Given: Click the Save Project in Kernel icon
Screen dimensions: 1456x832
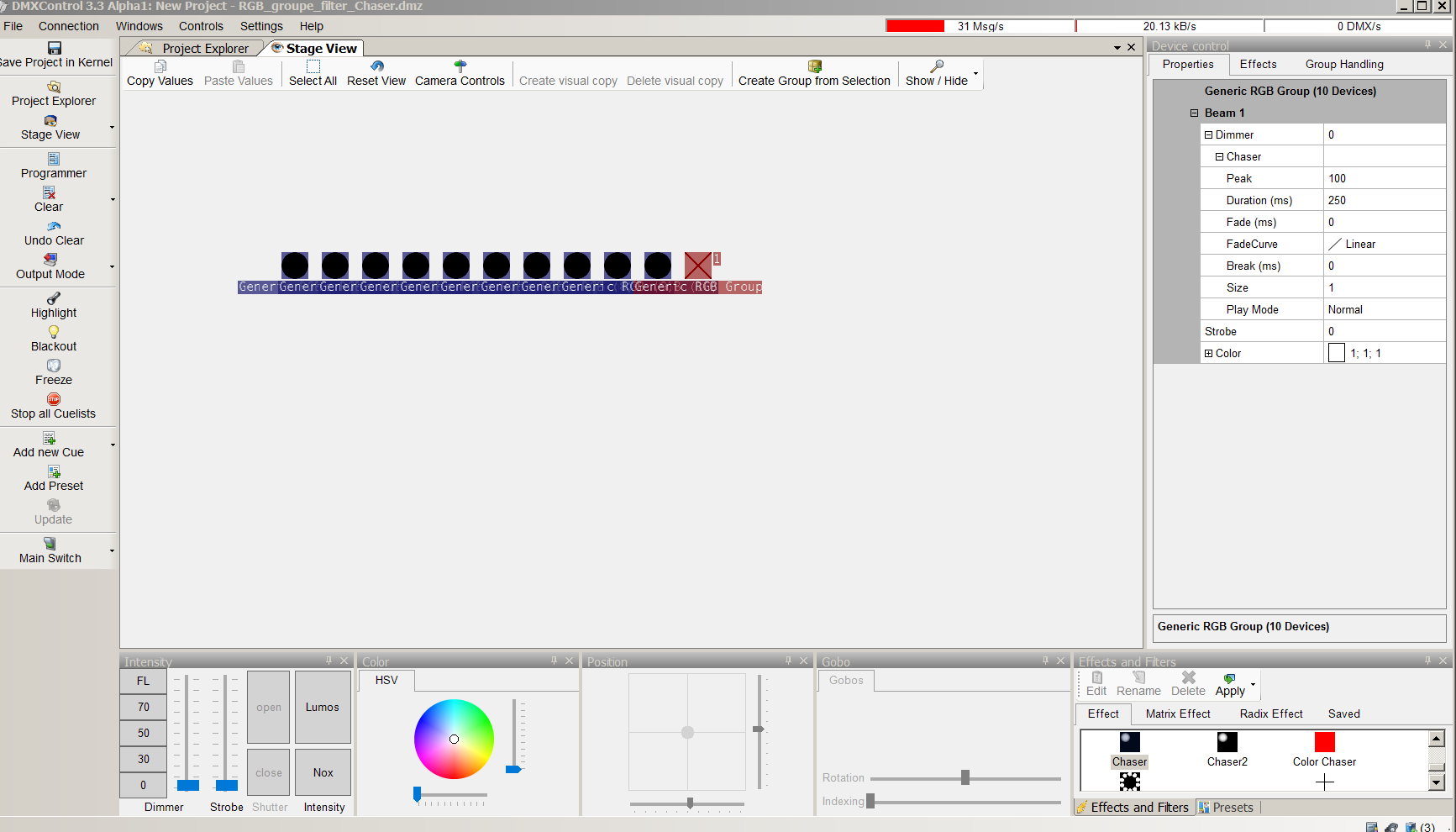Looking at the screenshot, I should point(55,48).
